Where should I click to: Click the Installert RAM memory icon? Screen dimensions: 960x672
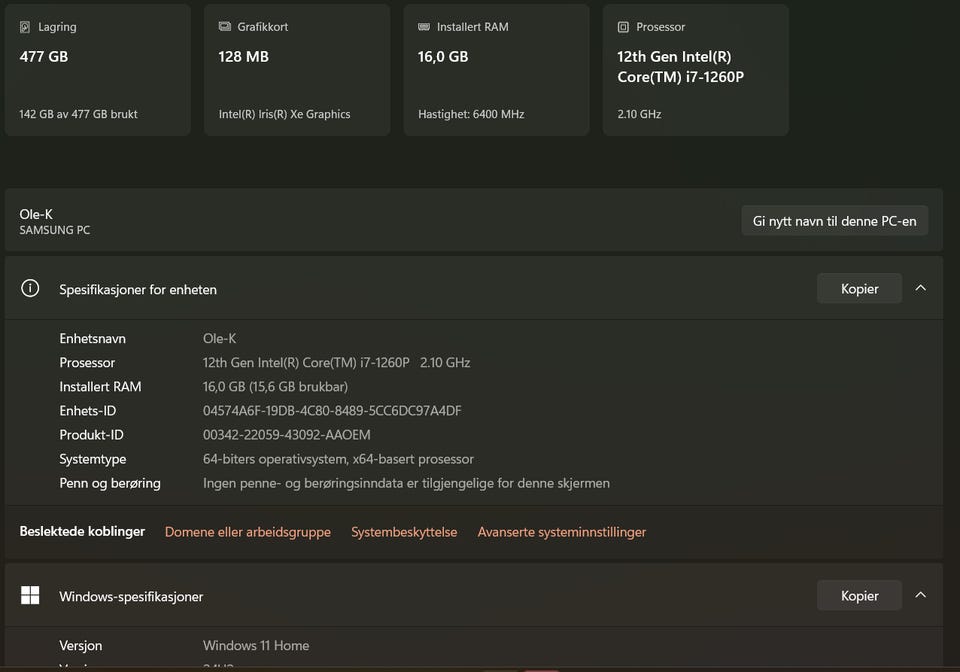pyautogui.click(x=424, y=26)
